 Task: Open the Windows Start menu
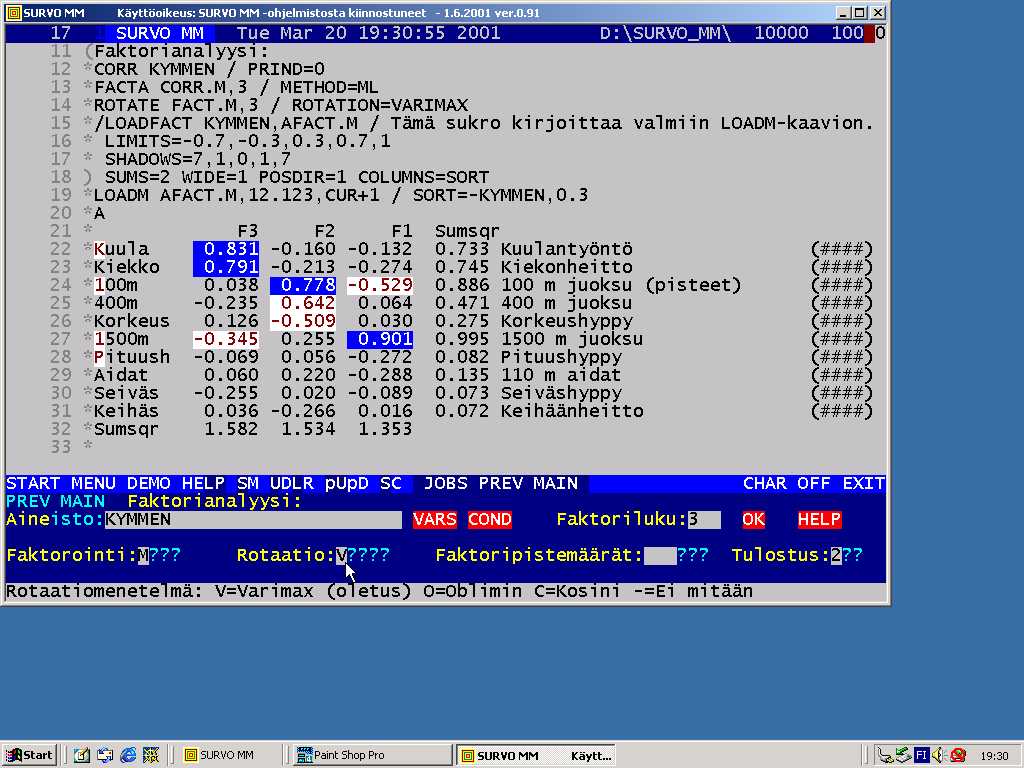28,755
